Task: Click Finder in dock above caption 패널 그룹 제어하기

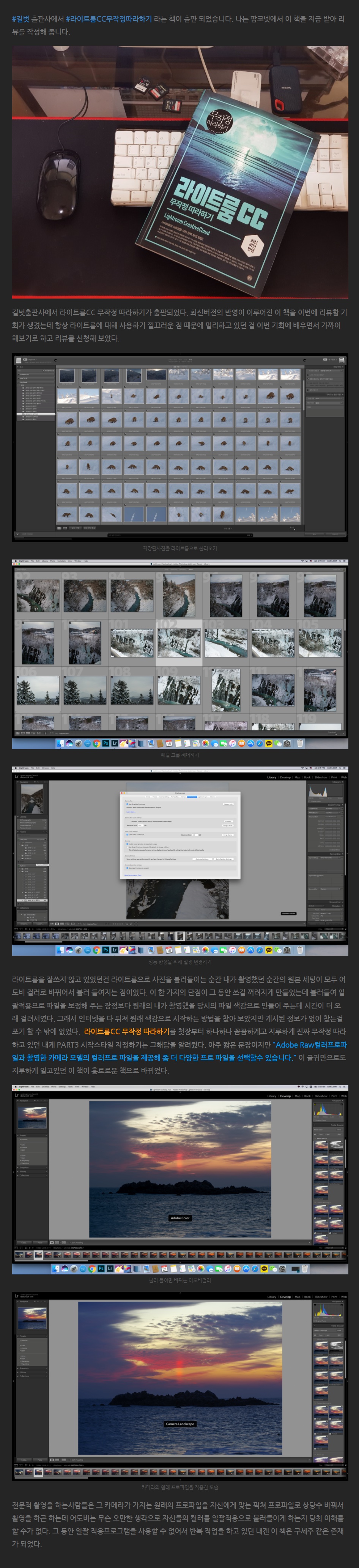Action: 61,743
